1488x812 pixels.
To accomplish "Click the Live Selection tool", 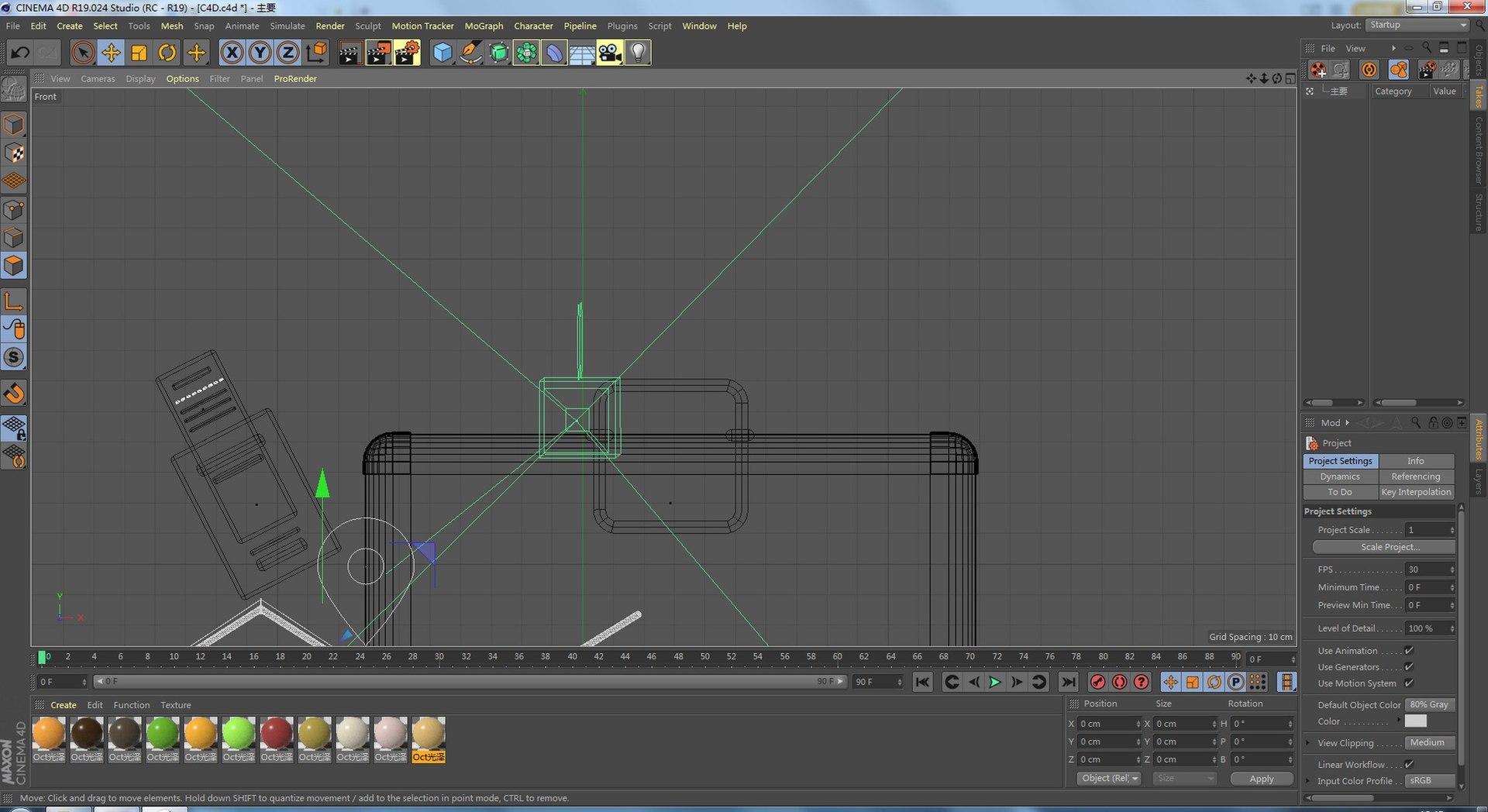I will click(83, 53).
